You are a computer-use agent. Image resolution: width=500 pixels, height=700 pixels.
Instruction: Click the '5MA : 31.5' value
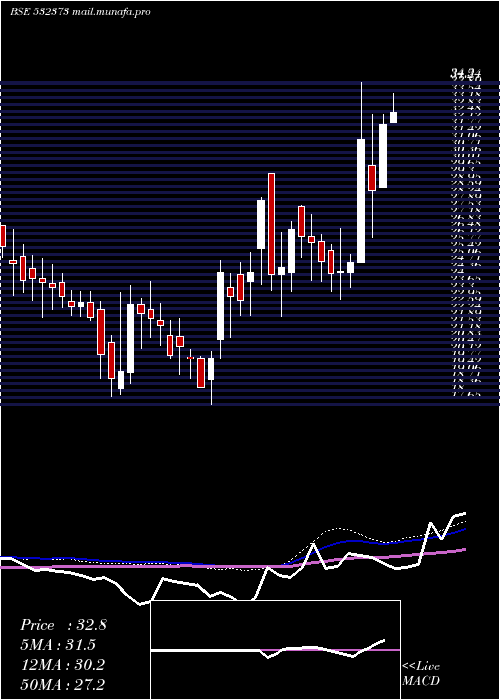tap(58, 645)
